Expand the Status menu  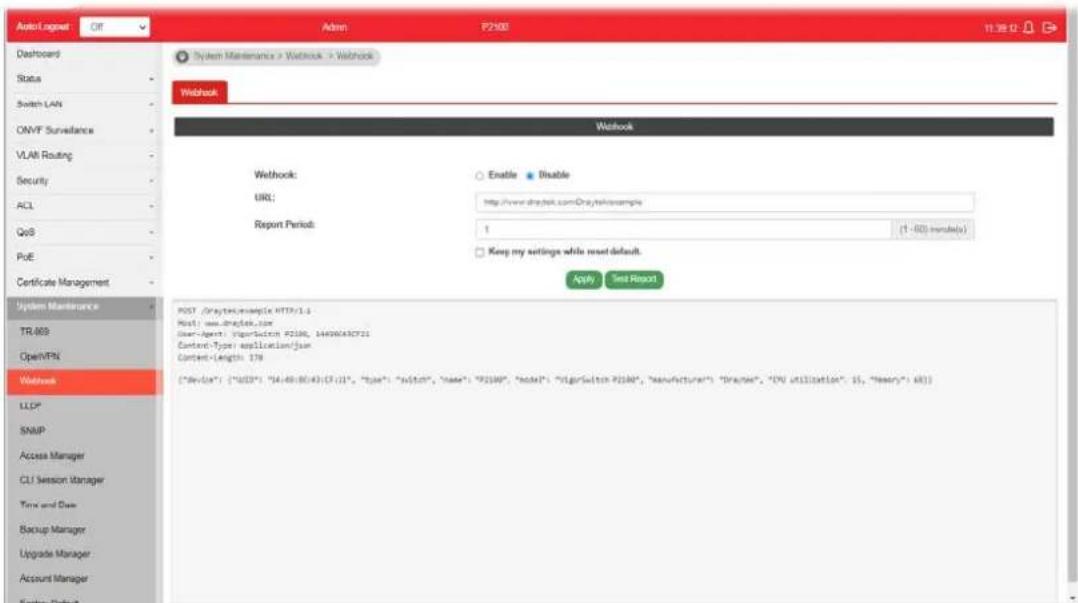84,79
